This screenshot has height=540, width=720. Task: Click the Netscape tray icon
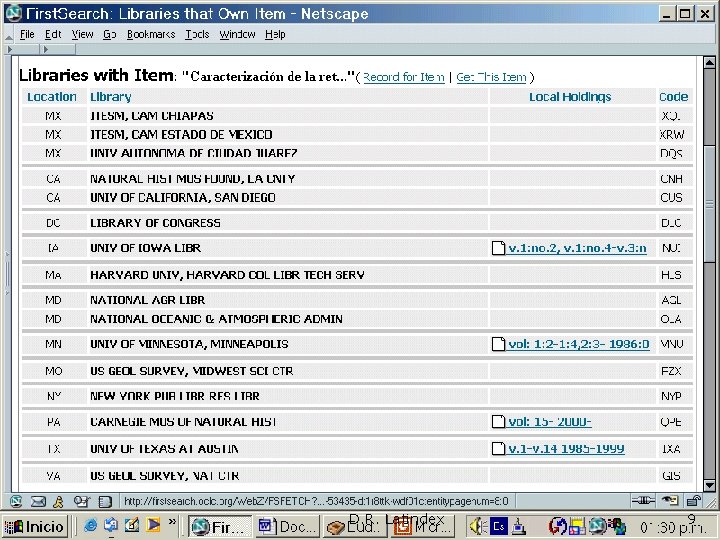[x=598, y=526]
